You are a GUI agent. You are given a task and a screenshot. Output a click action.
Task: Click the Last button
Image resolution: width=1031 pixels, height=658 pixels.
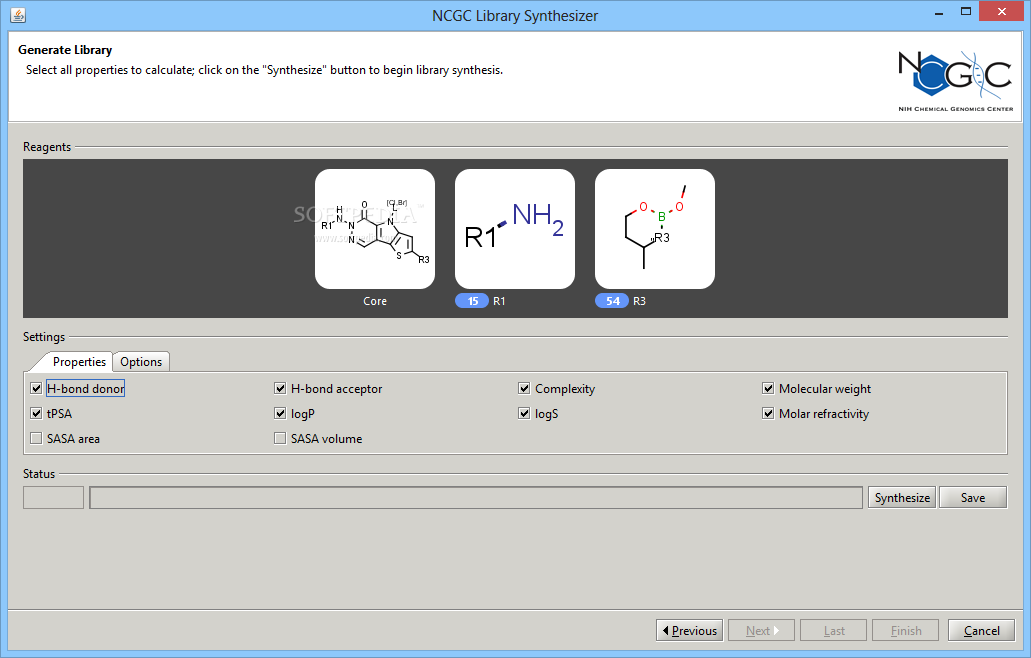point(834,630)
